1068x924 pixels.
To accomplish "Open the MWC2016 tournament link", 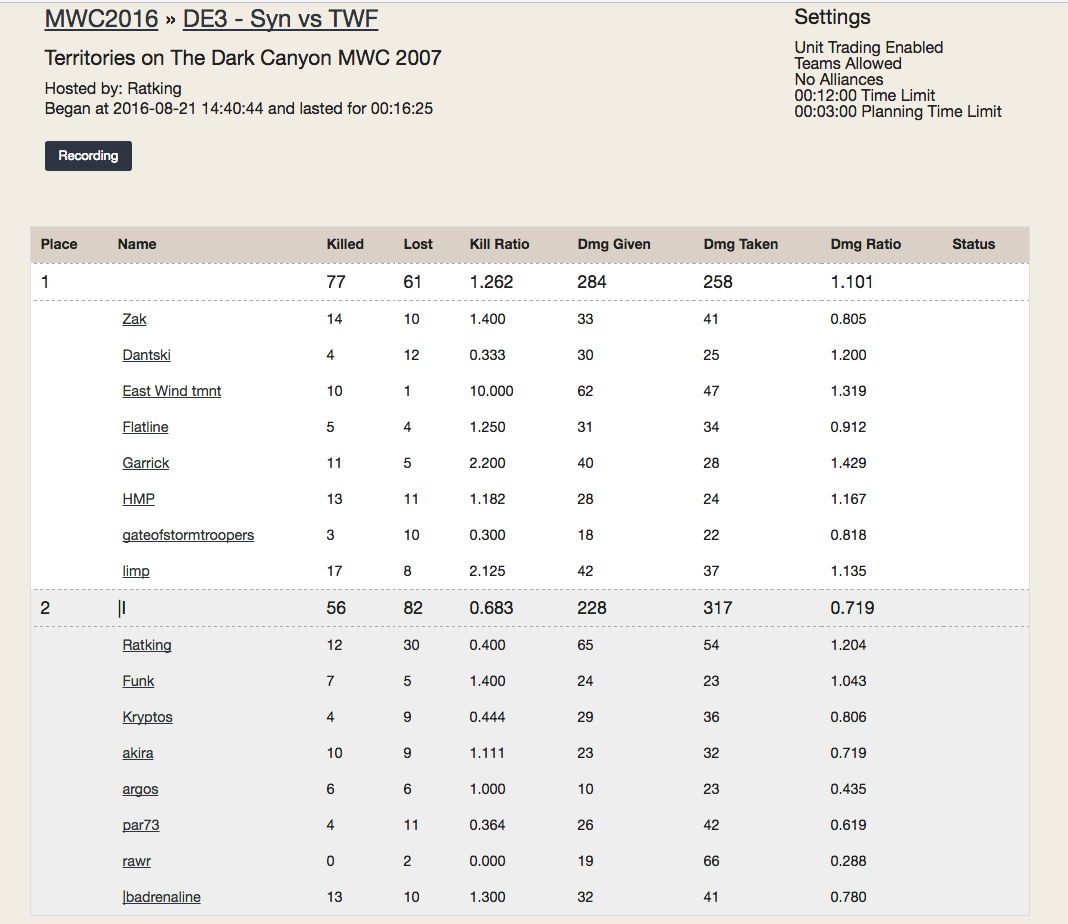I will [101, 19].
